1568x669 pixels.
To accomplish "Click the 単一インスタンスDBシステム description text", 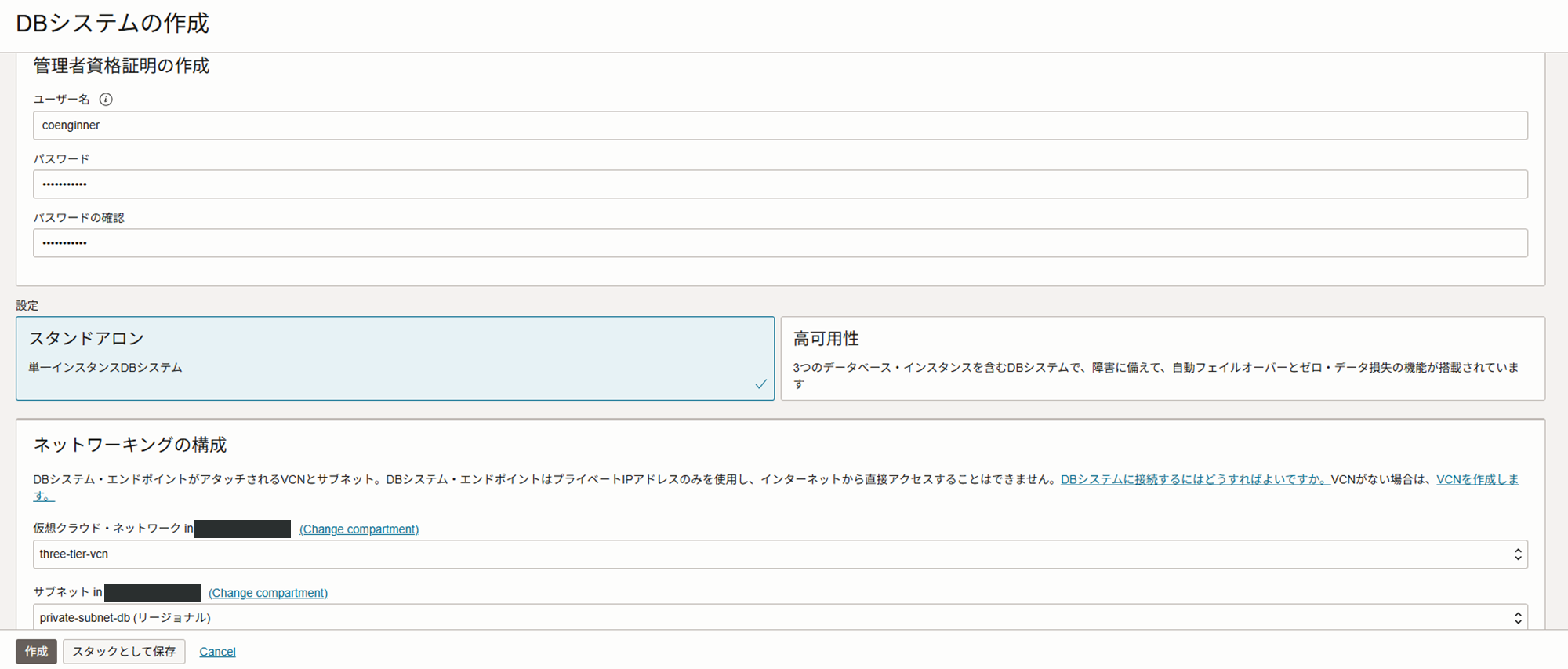I will point(106,368).
